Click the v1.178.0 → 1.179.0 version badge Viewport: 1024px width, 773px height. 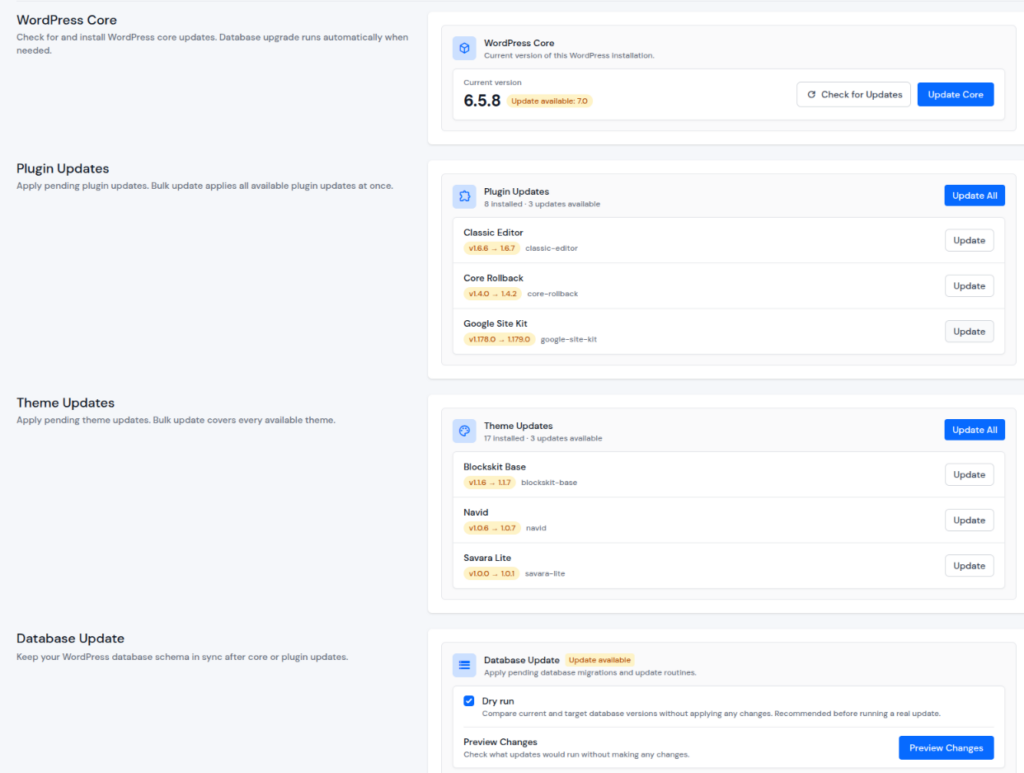[500, 339]
